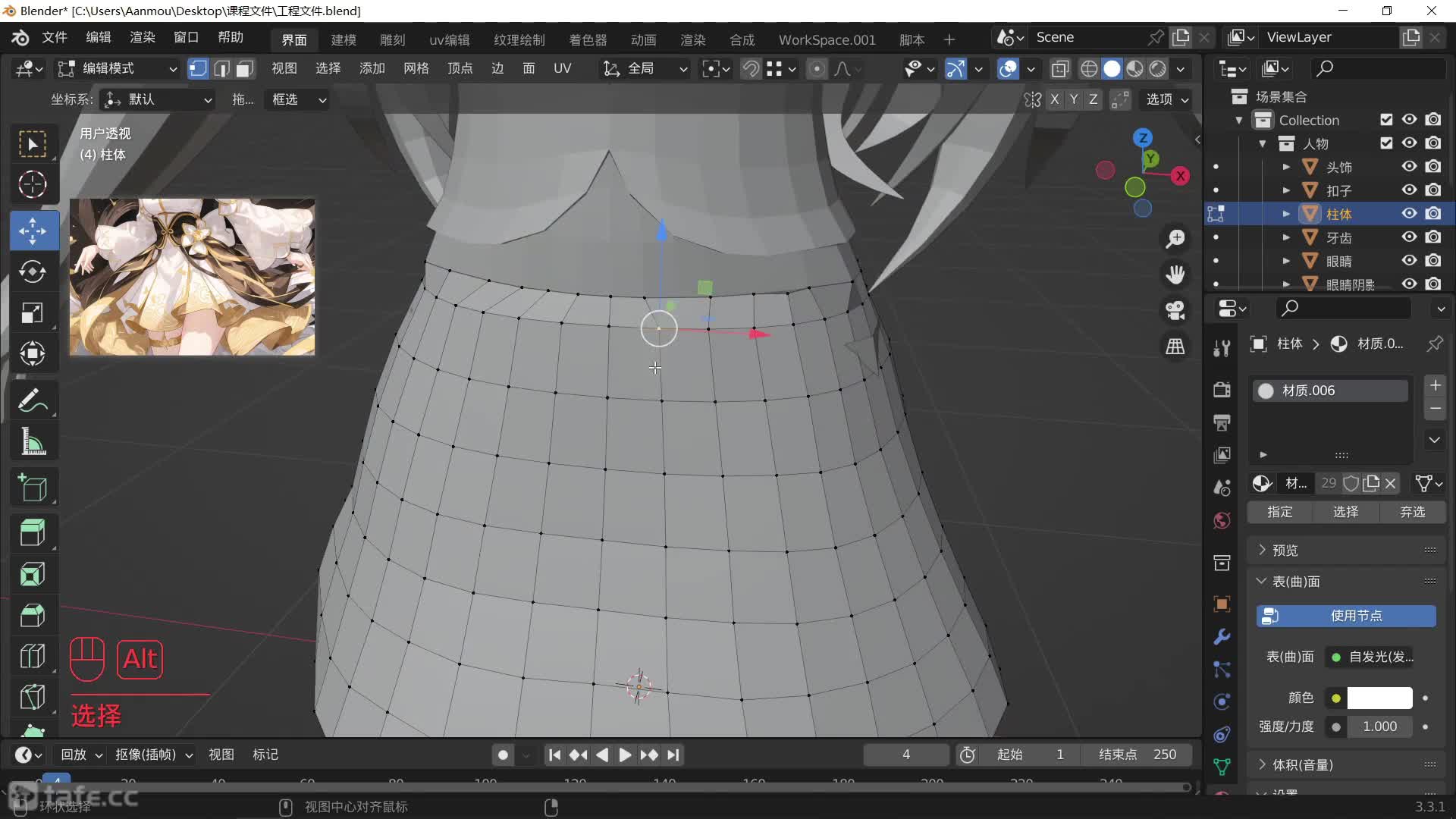Viewport: 1456px width, 819px height.
Task: Collapse the 人物 collection
Action: [x=1263, y=143]
